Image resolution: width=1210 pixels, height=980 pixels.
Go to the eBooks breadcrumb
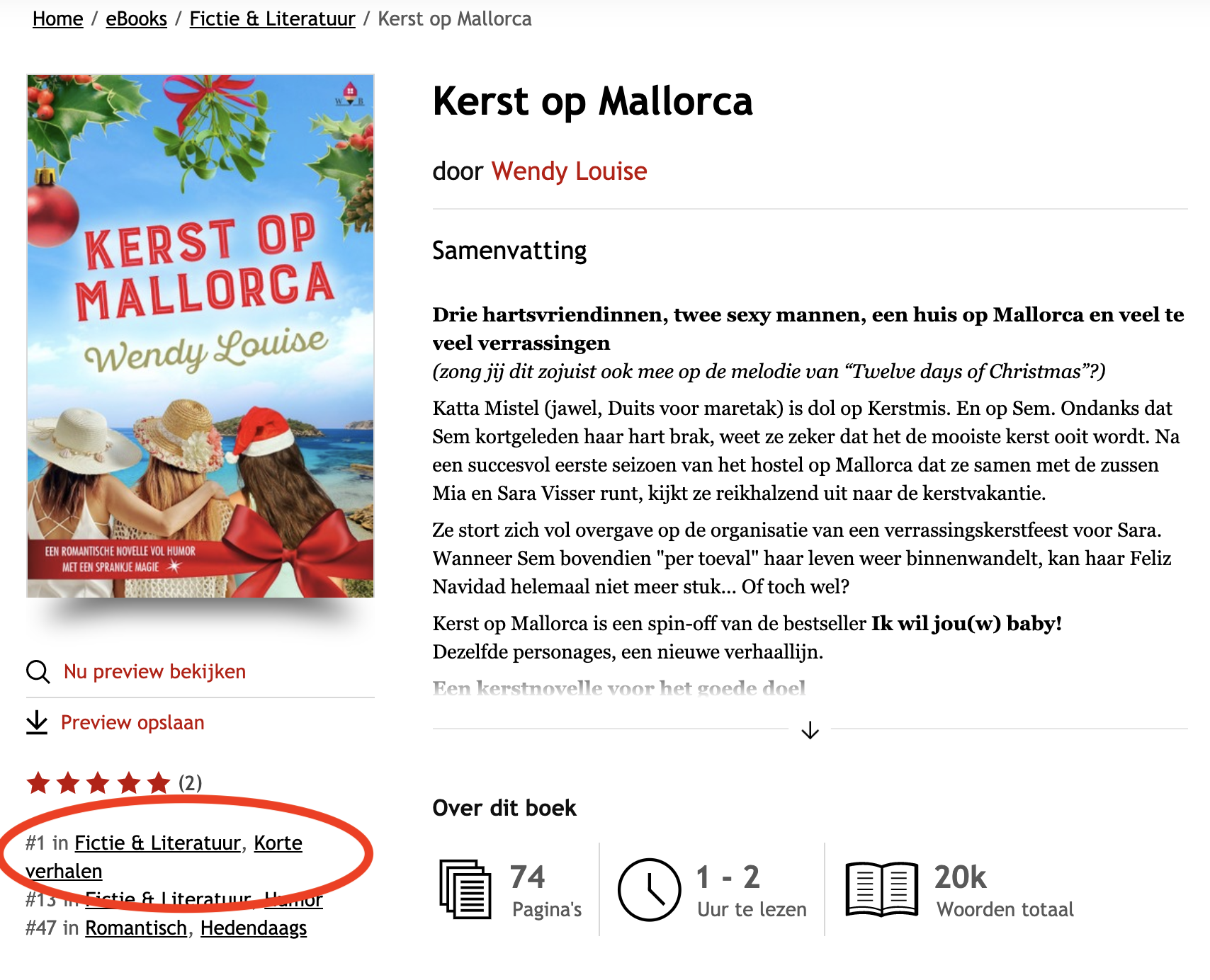(136, 19)
